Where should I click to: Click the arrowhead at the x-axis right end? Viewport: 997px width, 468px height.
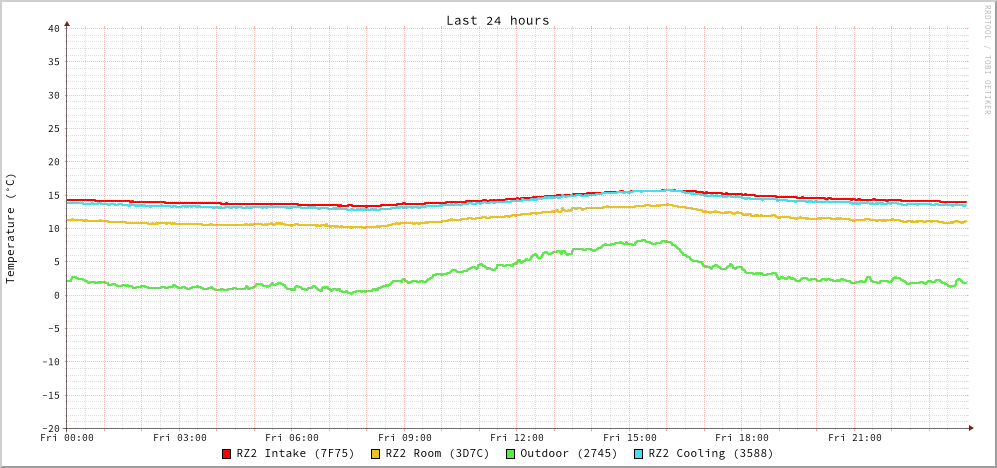970,428
